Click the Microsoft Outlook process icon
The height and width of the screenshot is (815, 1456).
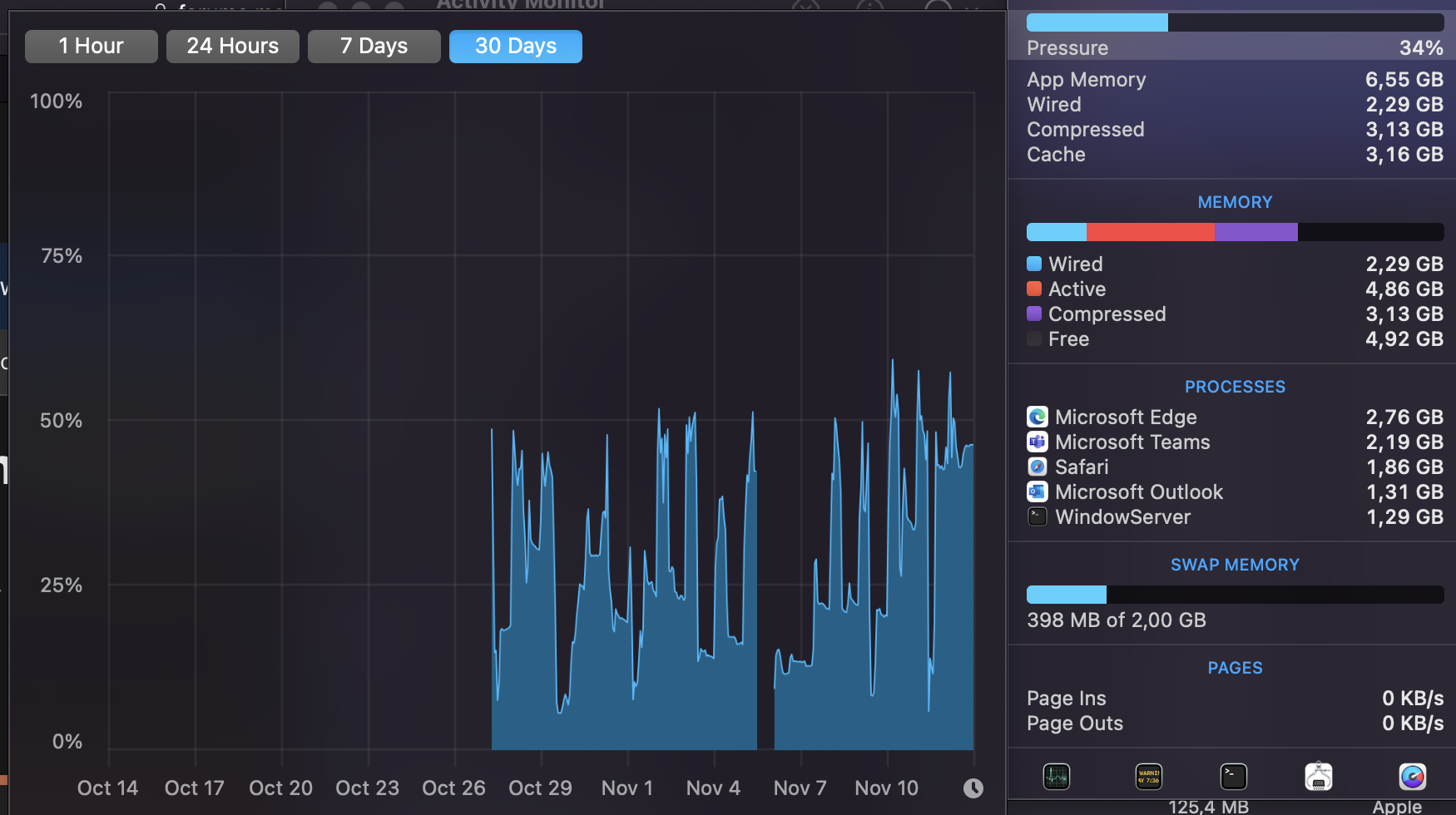click(1038, 491)
